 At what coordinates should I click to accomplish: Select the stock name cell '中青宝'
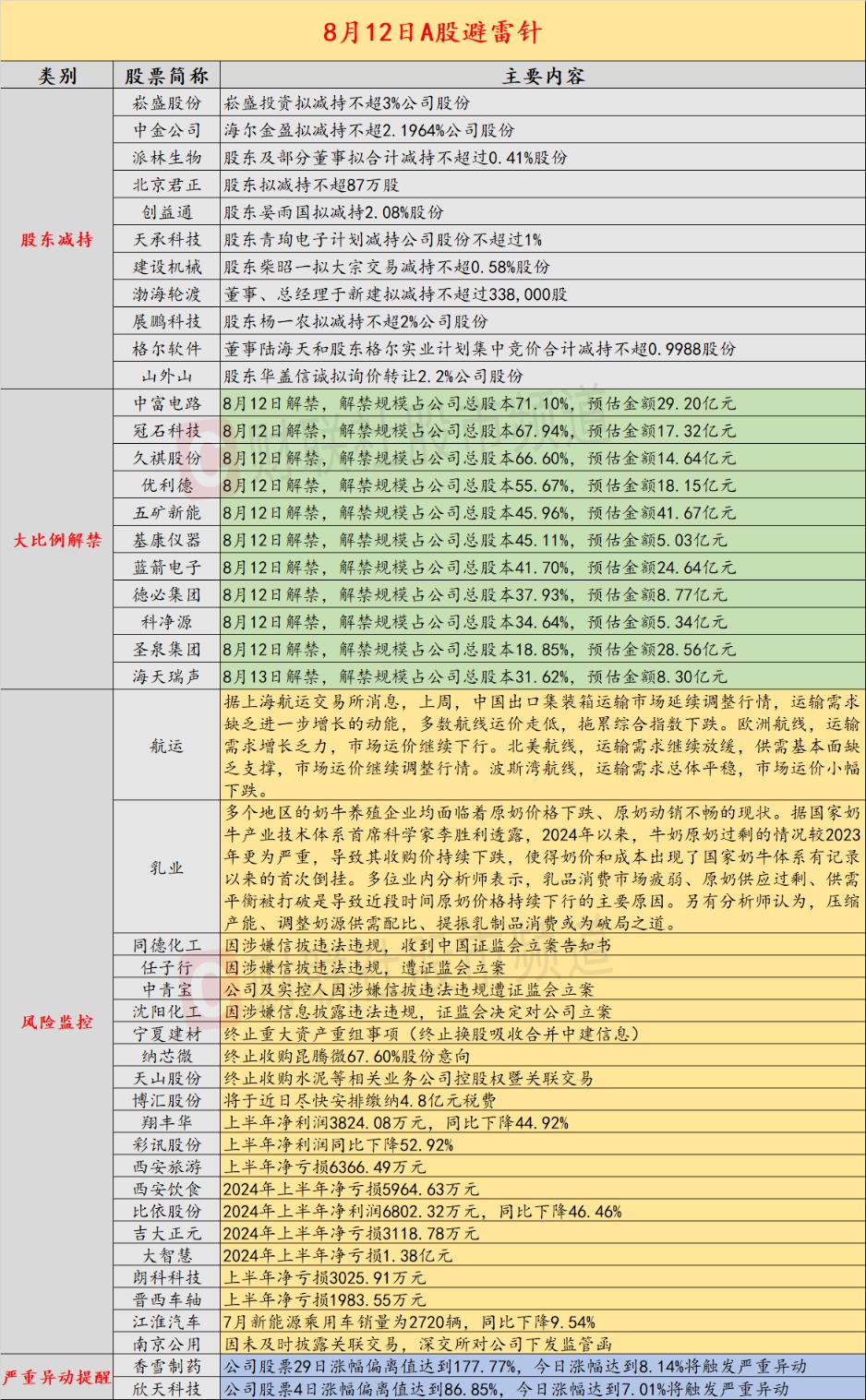click(x=166, y=989)
